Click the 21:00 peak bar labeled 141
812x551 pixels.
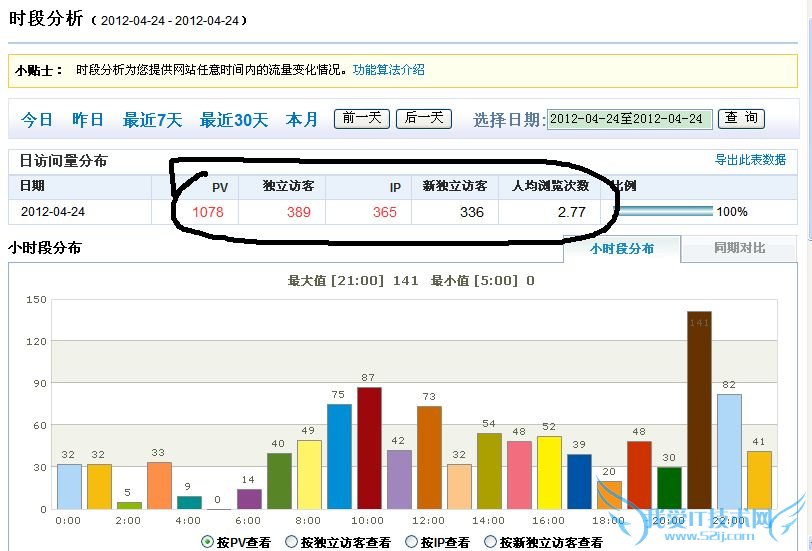(699, 410)
